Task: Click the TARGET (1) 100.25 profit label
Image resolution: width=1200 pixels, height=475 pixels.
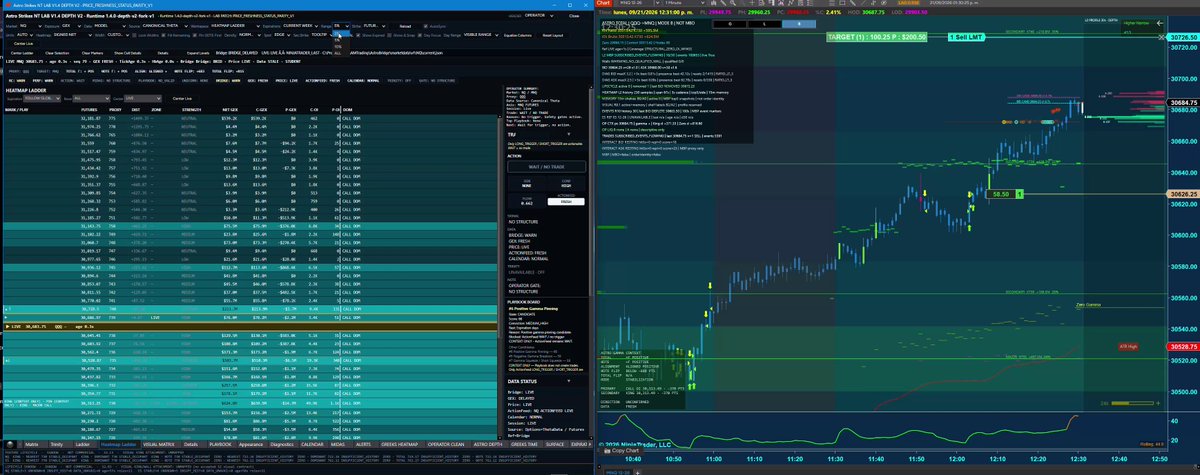Action: pos(877,37)
